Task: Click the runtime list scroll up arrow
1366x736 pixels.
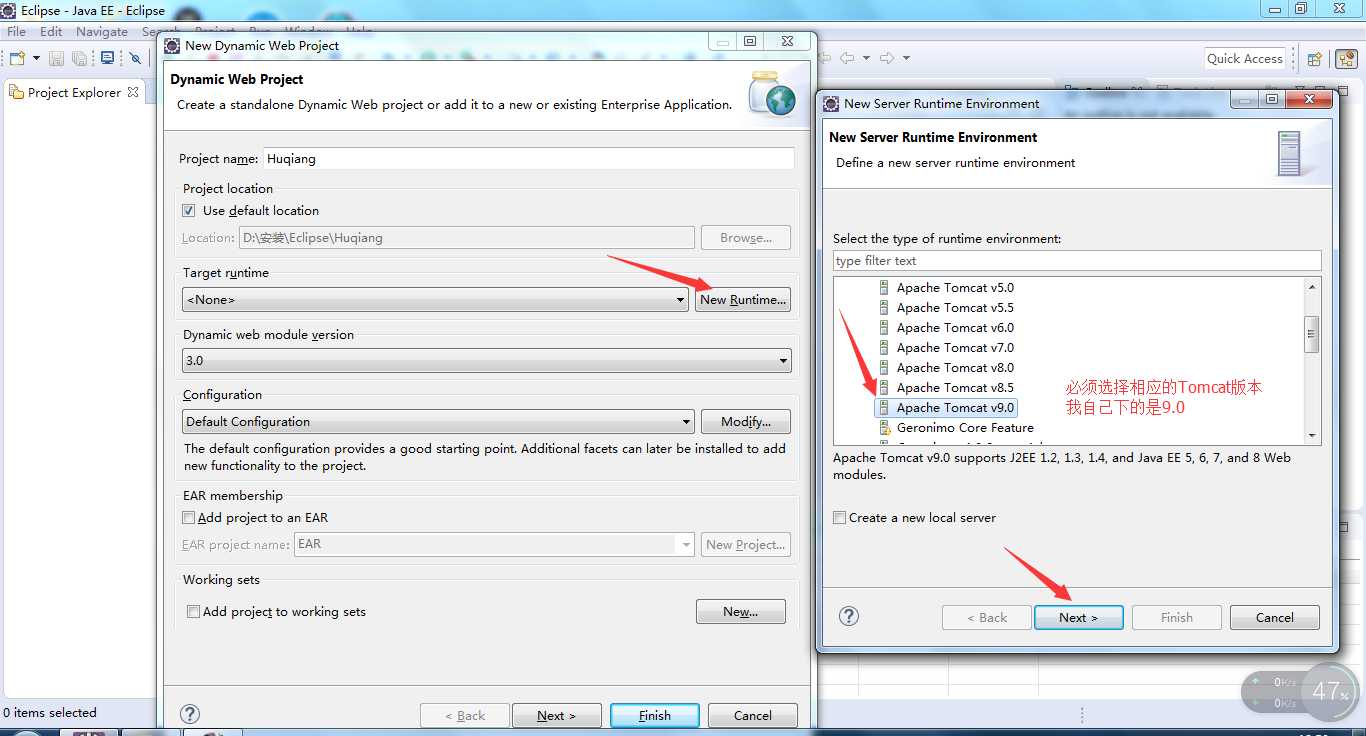Action: 1312,287
